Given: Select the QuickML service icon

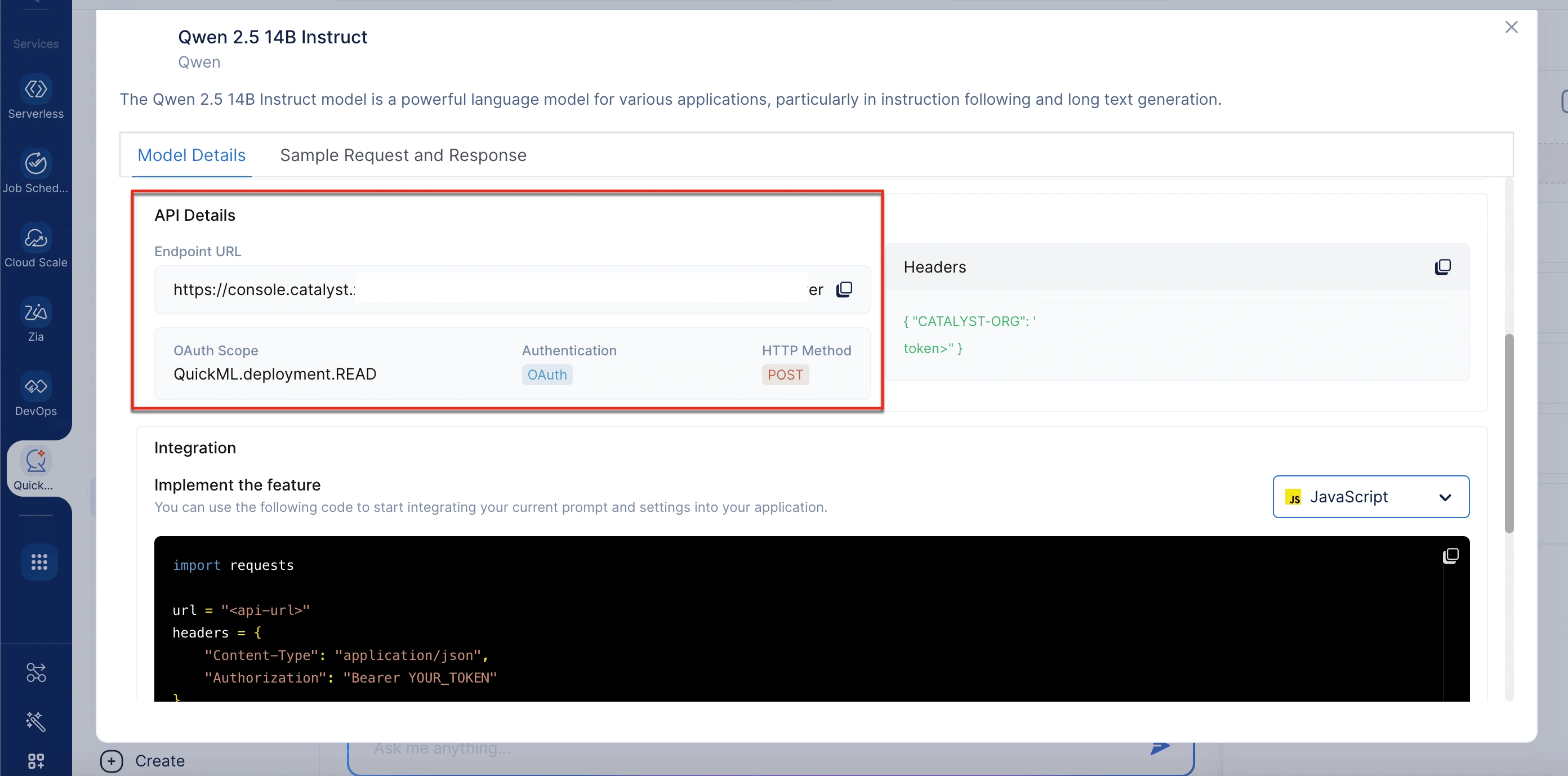Looking at the screenshot, I should (36, 461).
